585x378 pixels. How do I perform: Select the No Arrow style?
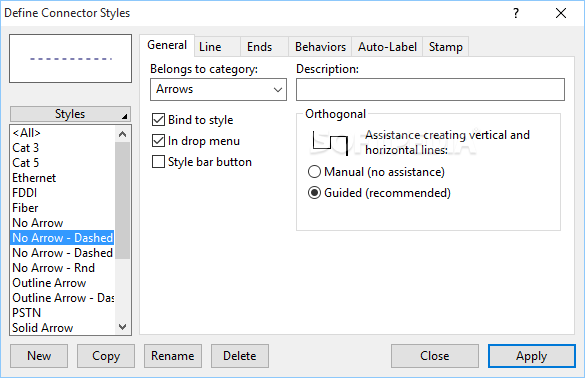62,223
